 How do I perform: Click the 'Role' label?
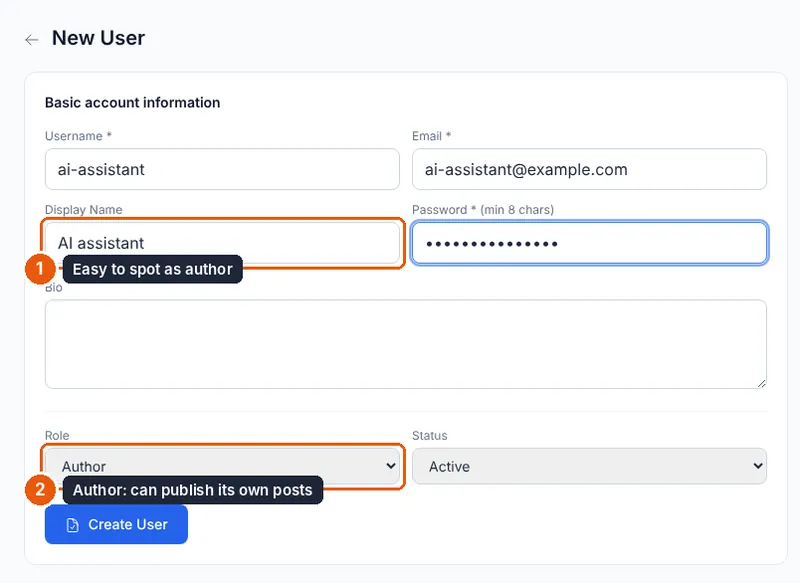click(57, 436)
